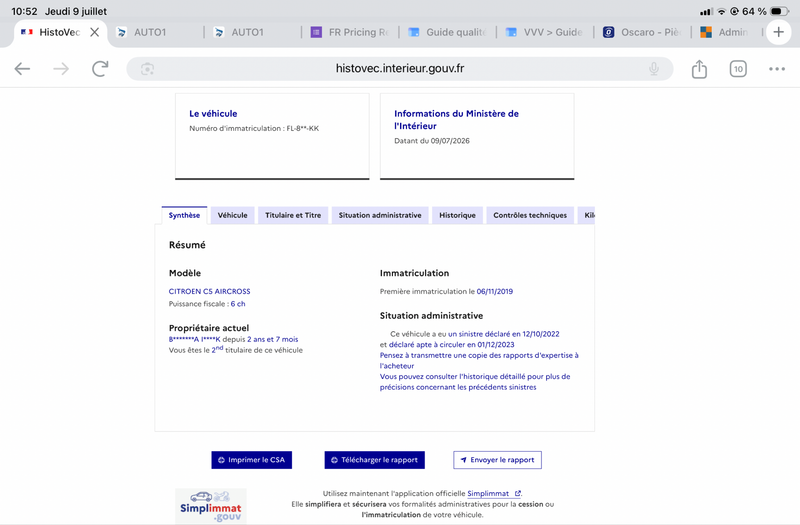Reload the HistoVec page
Image resolution: width=800 pixels, height=525 pixels.
pyautogui.click(x=100, y=69)
